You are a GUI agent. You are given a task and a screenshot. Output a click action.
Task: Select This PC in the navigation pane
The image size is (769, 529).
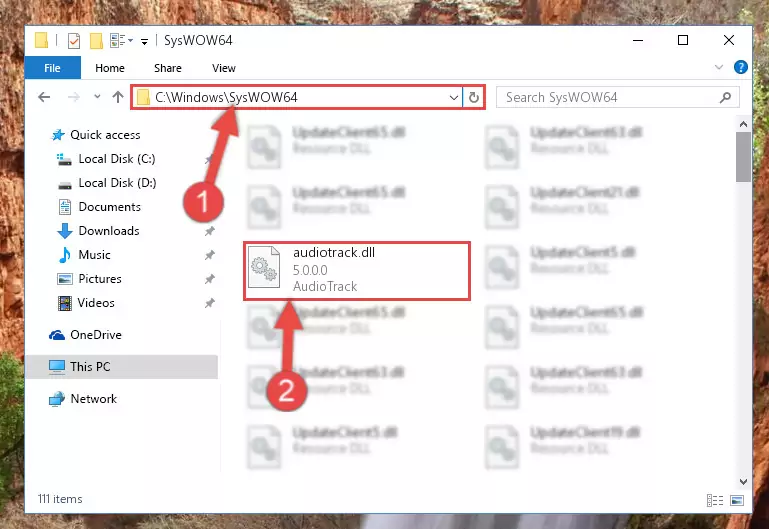pos(122,367)
